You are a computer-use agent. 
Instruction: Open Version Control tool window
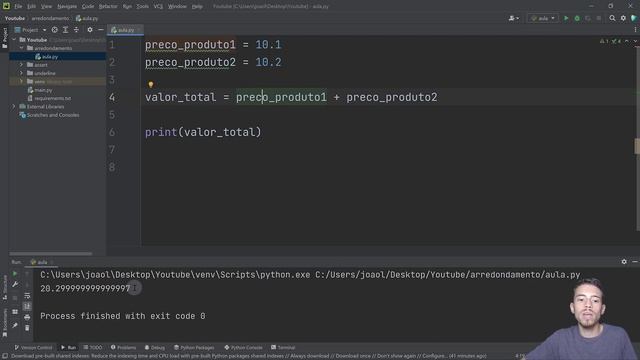[33, 347]
